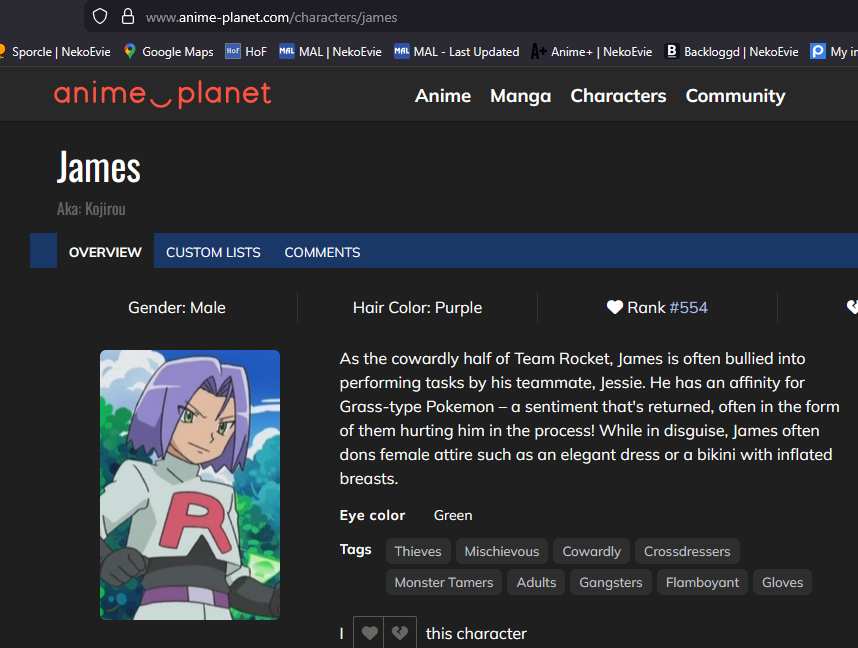
Task: Click the 'Hair Color: Purple' text
Action: coord(418,308)
